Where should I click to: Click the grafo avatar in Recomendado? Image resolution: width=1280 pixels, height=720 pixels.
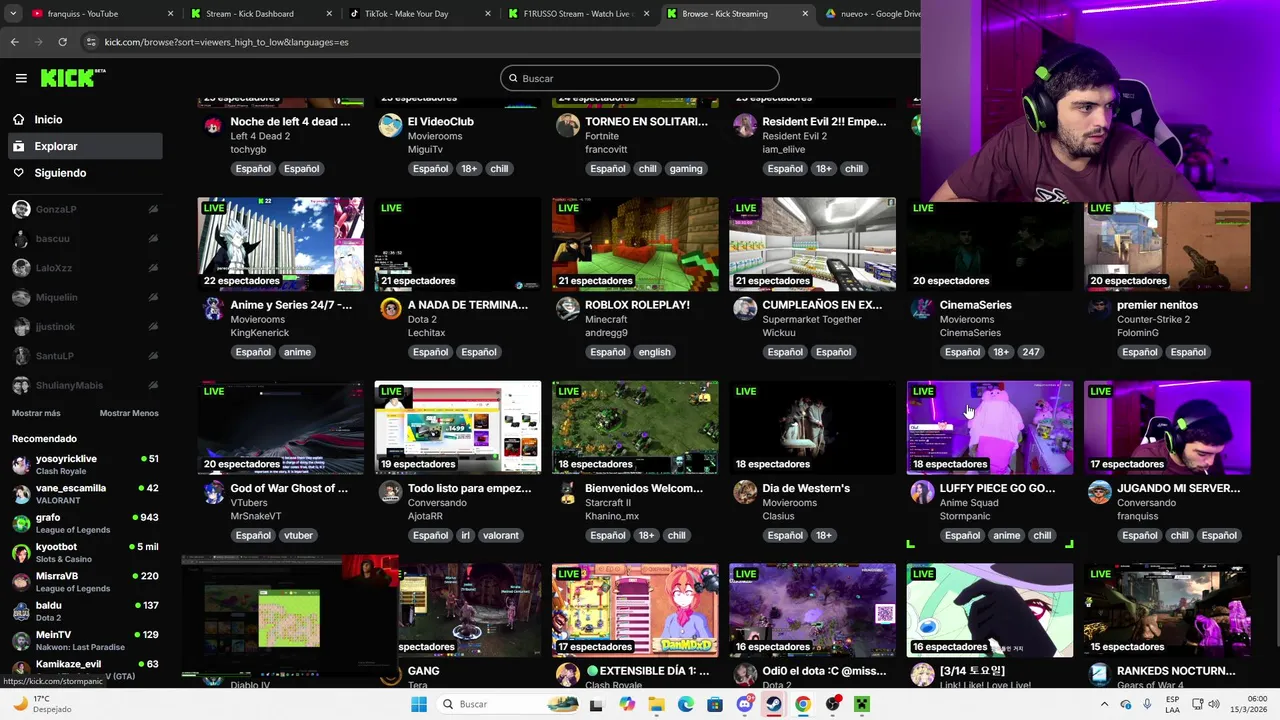pos(21,523)
